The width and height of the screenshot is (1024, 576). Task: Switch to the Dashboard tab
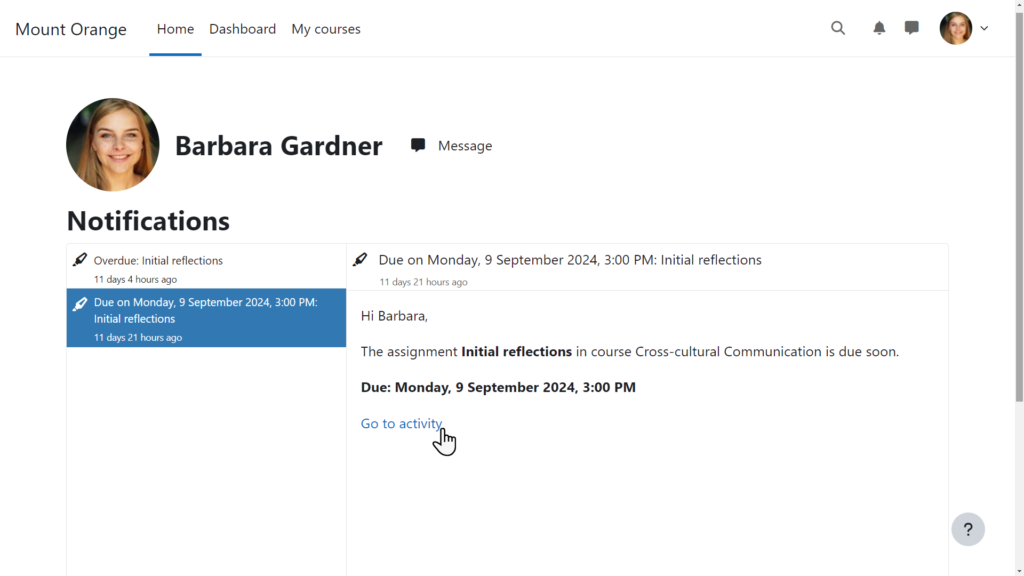pyautogui.click(x=242, y=28)
